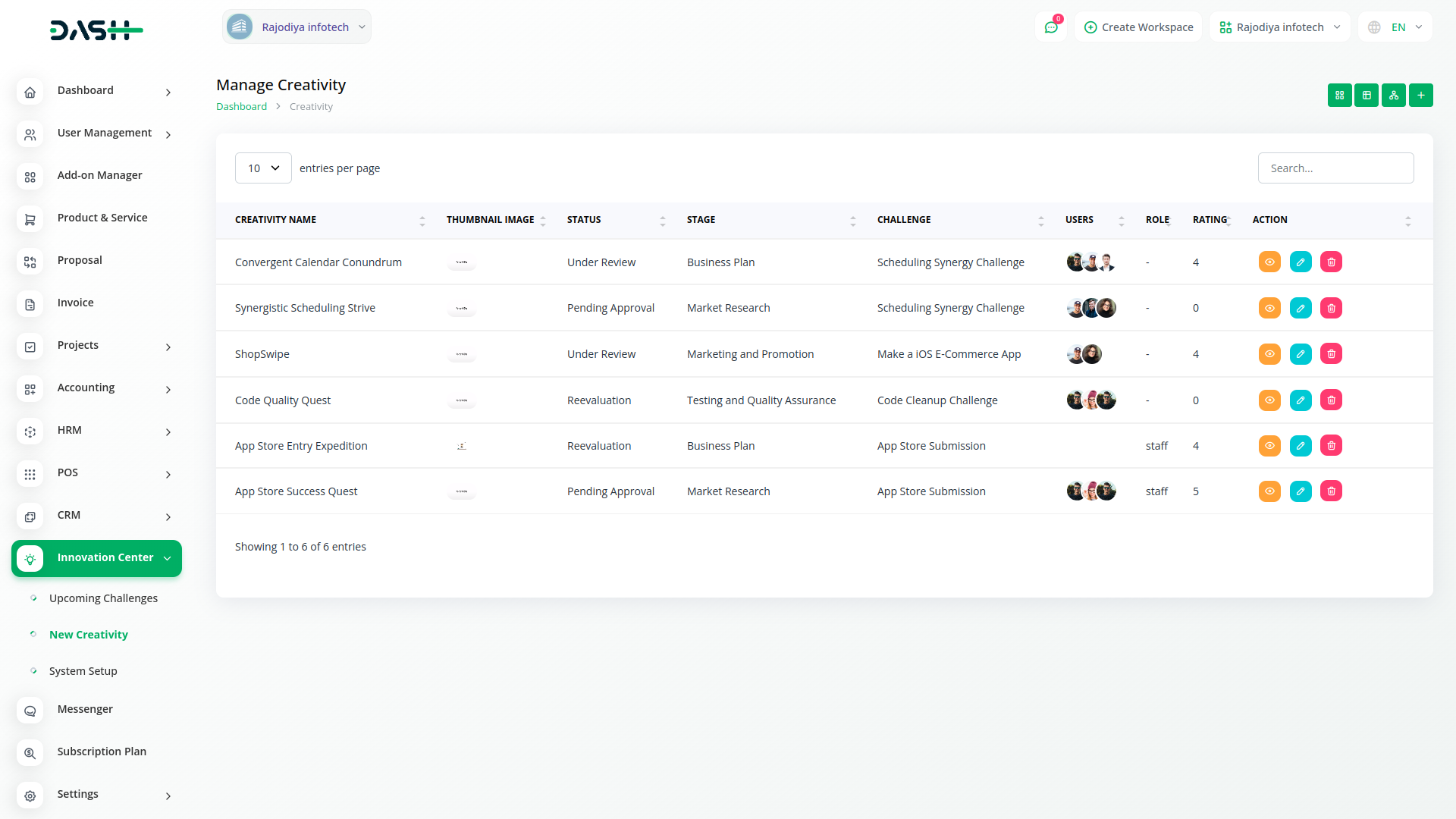
Task: Click the table view icon button
Action: tap(1367, 96)
